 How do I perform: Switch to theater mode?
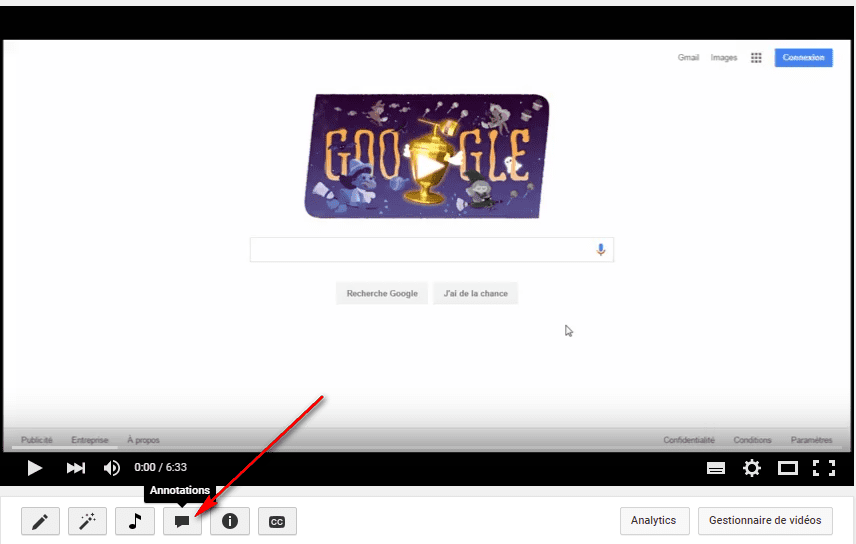click(x=788, y=468)
